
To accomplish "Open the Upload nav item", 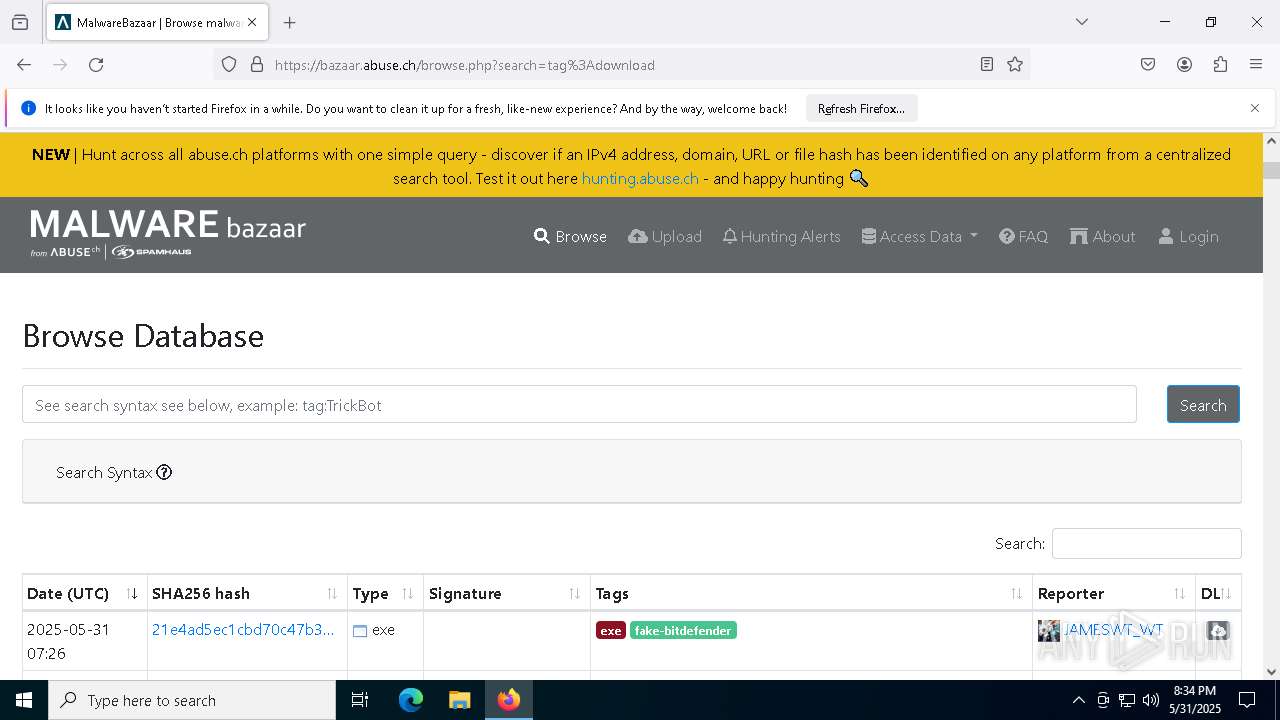I will [x=665, y=236].
